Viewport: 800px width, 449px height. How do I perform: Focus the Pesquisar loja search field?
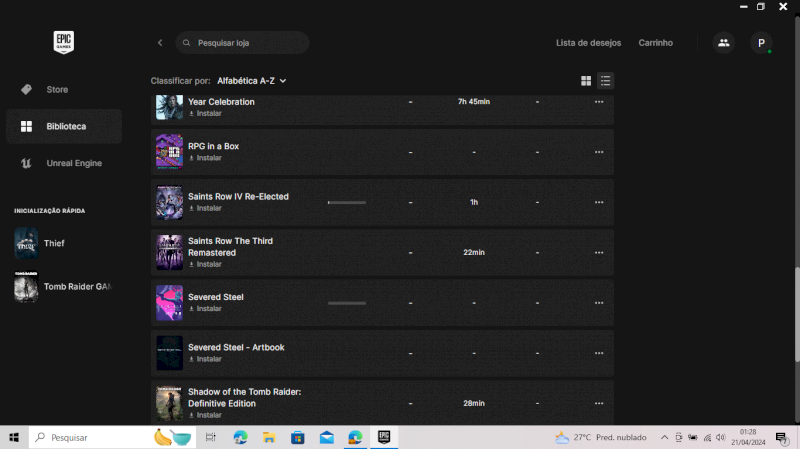coord(242,43)
